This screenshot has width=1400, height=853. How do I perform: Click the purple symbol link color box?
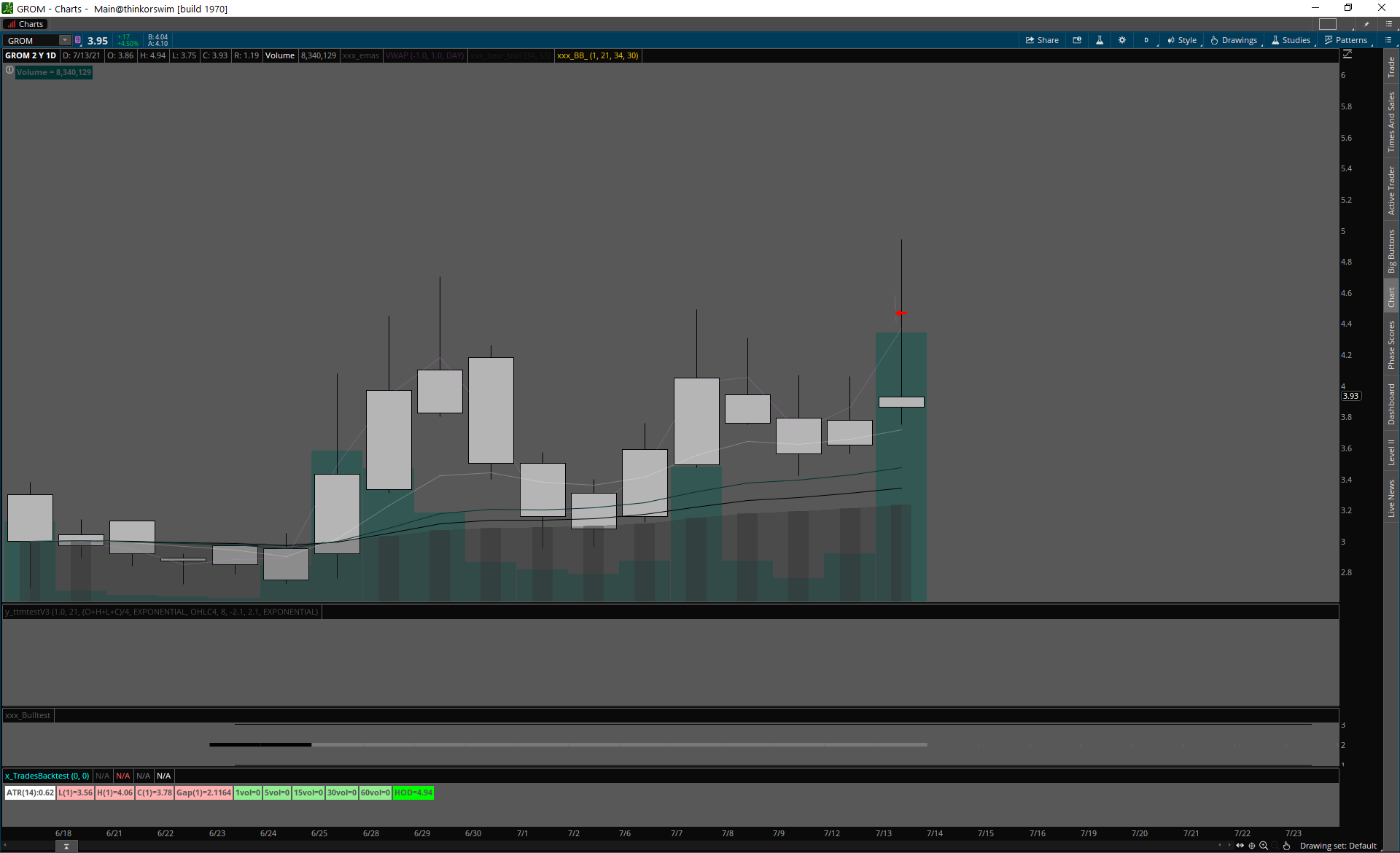[78, 40]
